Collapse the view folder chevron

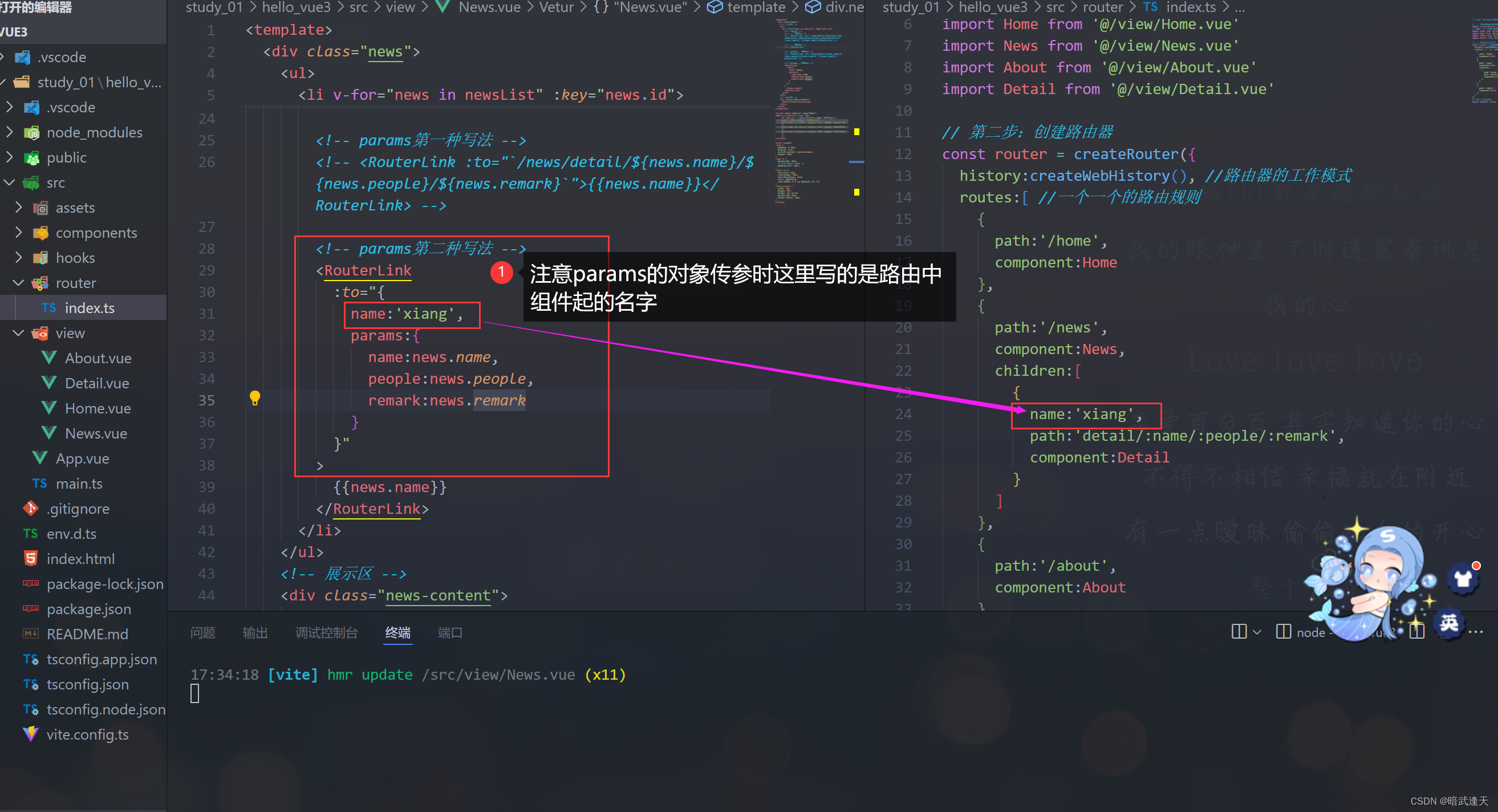tap(19, 332)
